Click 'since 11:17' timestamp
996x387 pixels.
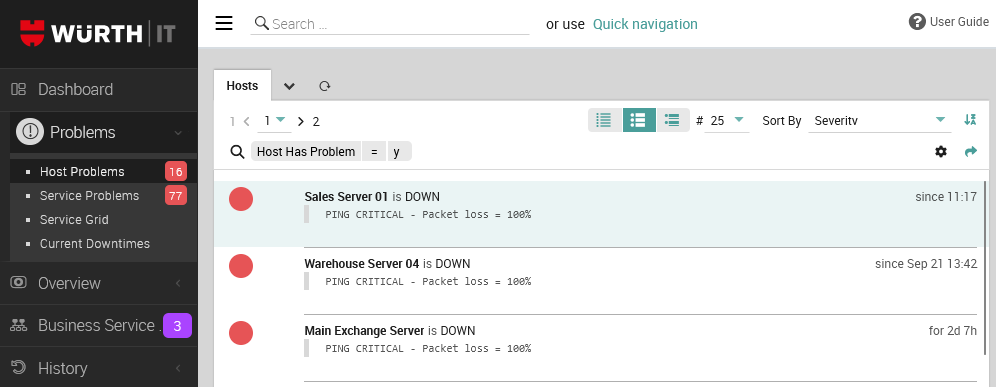pyautogui.click(x=946, y=197)
